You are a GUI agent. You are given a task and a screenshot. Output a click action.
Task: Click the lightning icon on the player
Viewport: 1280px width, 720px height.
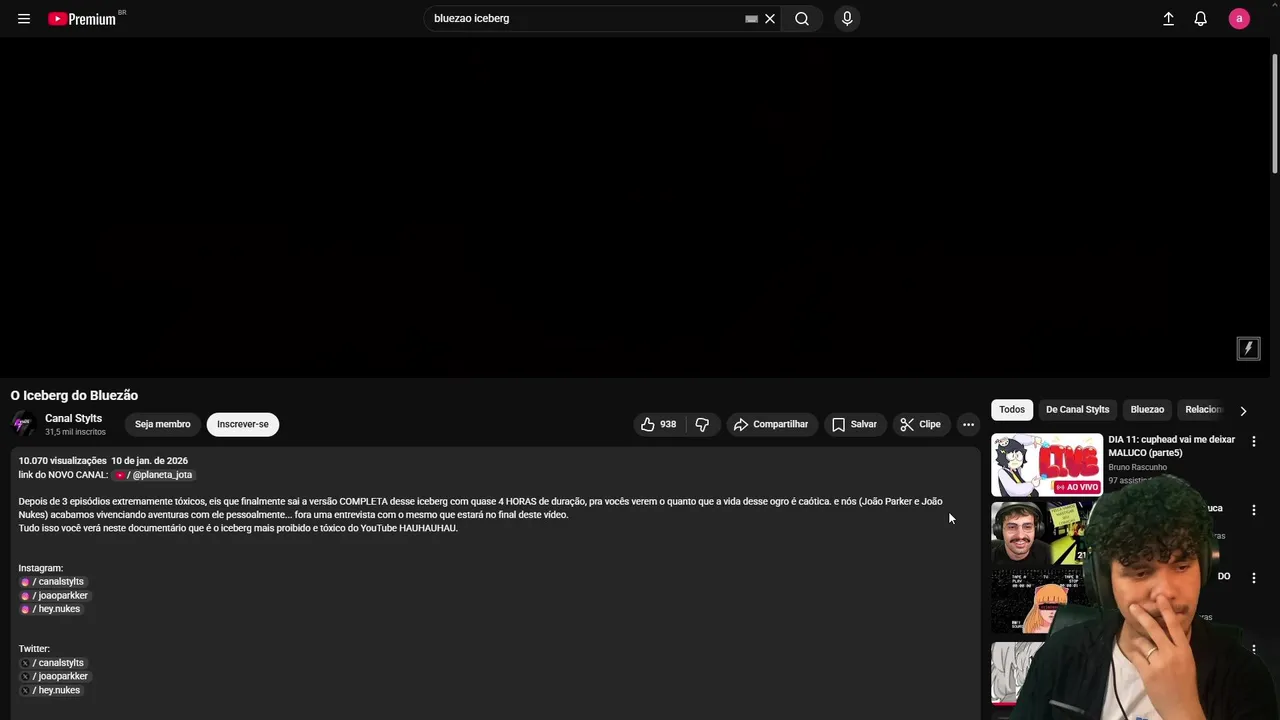pos(1248,348)
